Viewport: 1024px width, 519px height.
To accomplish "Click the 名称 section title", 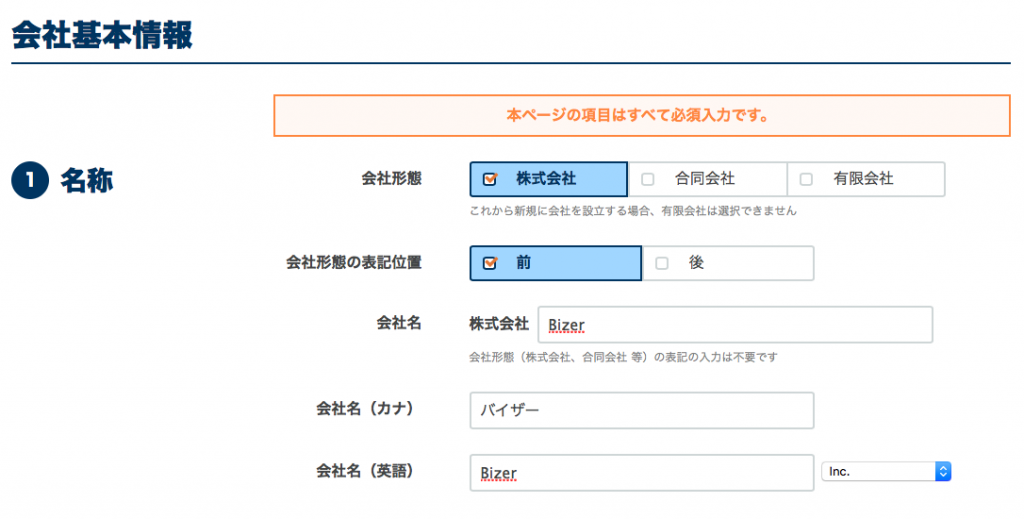I will pyautogui.click(x=87, y=180).
